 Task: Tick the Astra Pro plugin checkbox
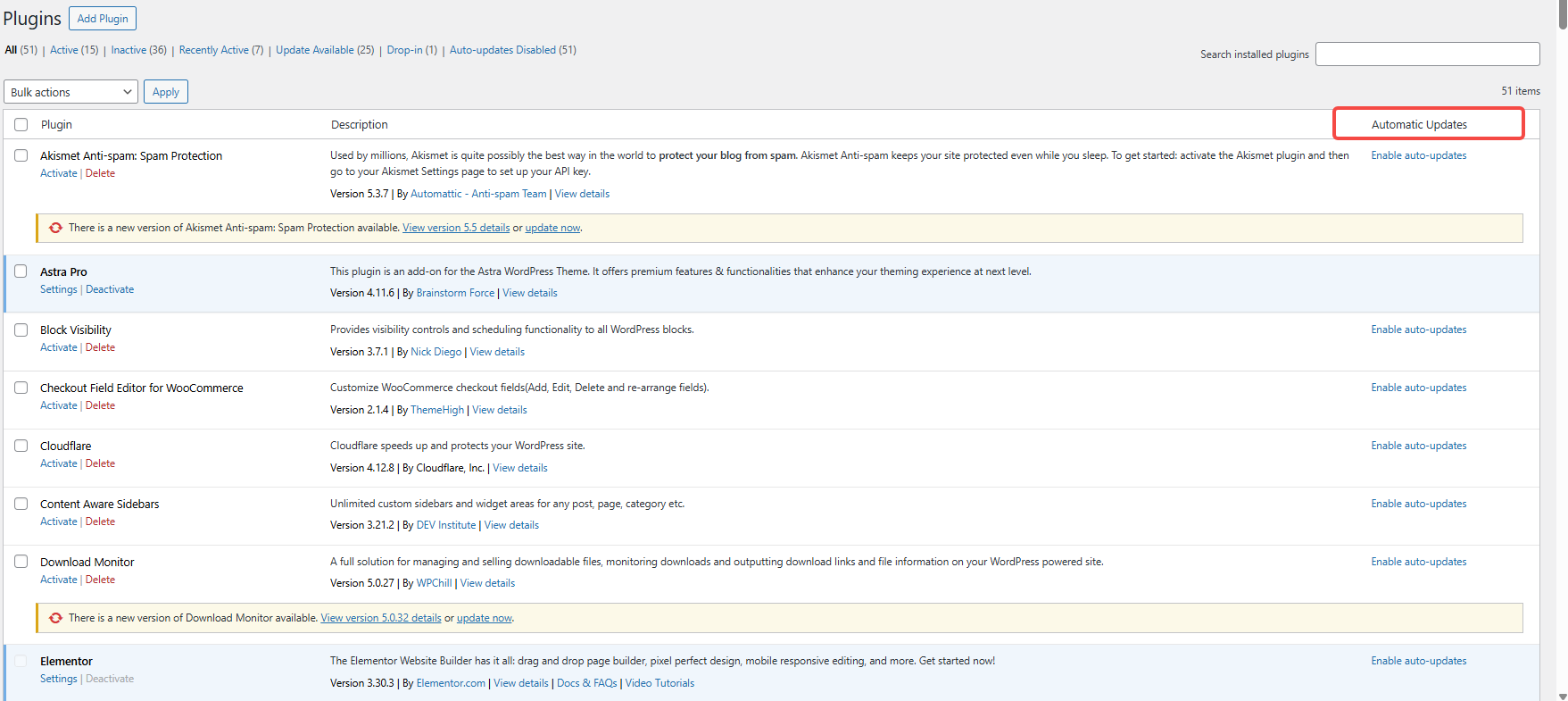[x=21, y=271]
